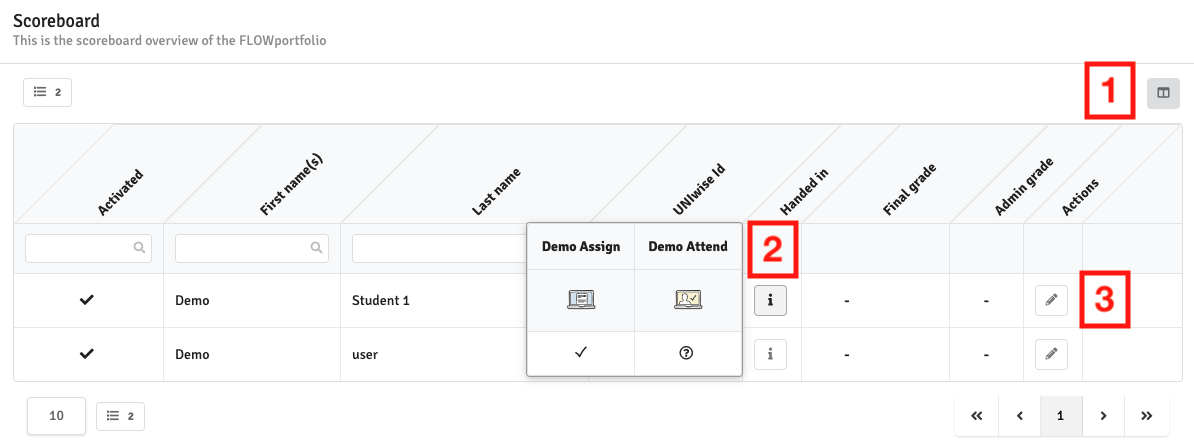
Task: Open the bottom list count 2 button
Action: (120, 416)
